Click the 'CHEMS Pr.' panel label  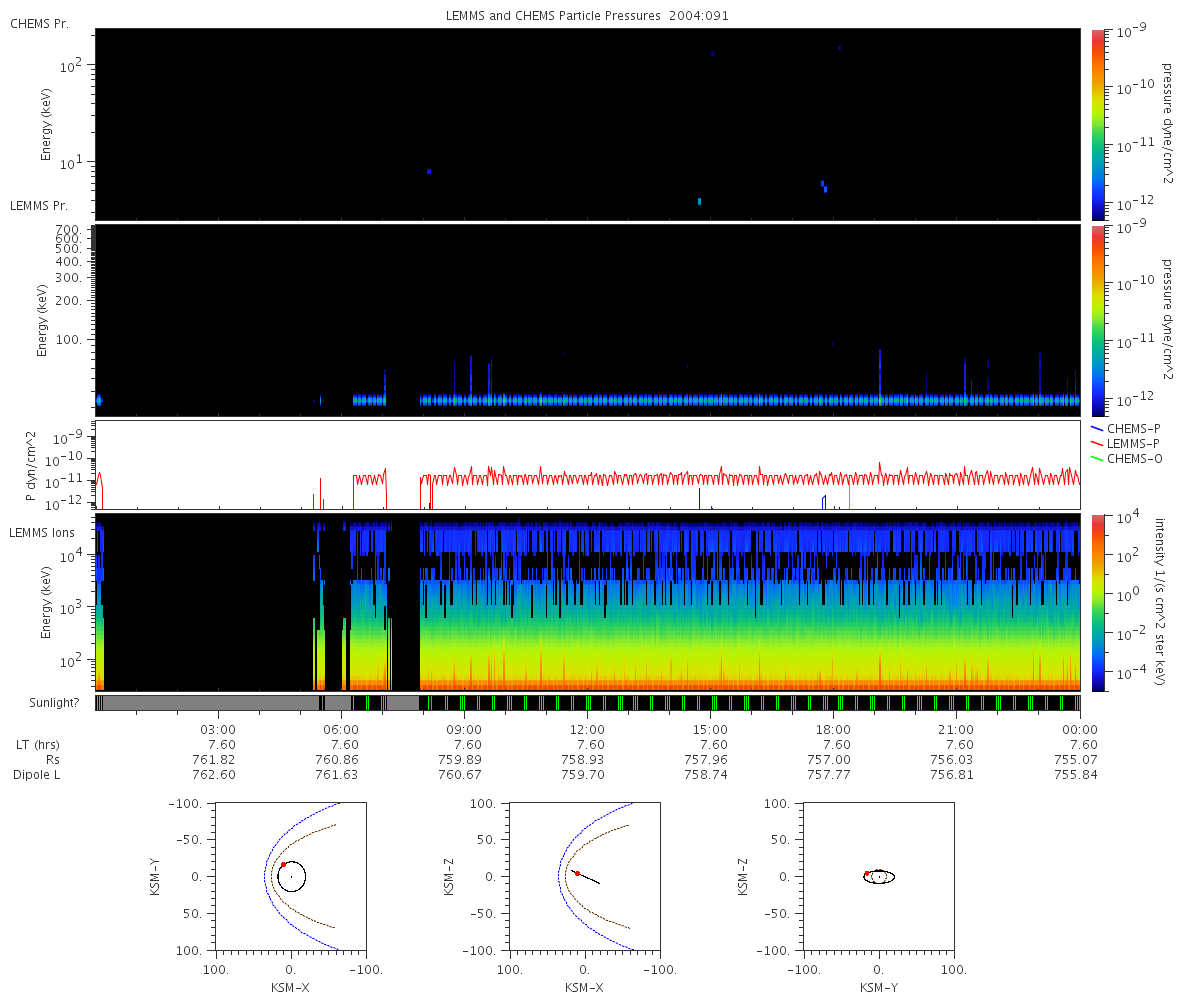(39, 23)
